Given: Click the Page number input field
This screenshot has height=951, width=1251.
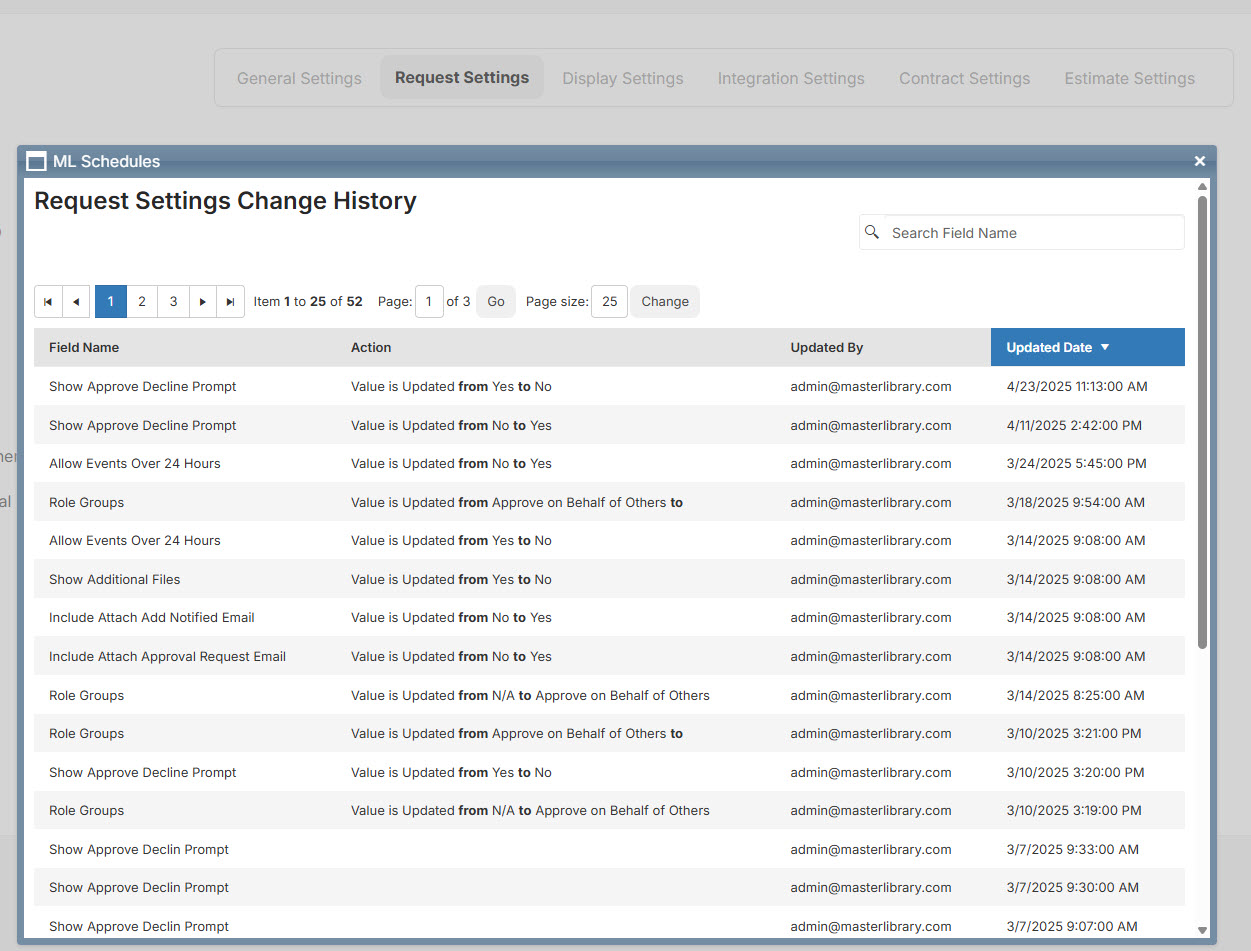Looking at the screenshot, I should [x=429, y=302].
